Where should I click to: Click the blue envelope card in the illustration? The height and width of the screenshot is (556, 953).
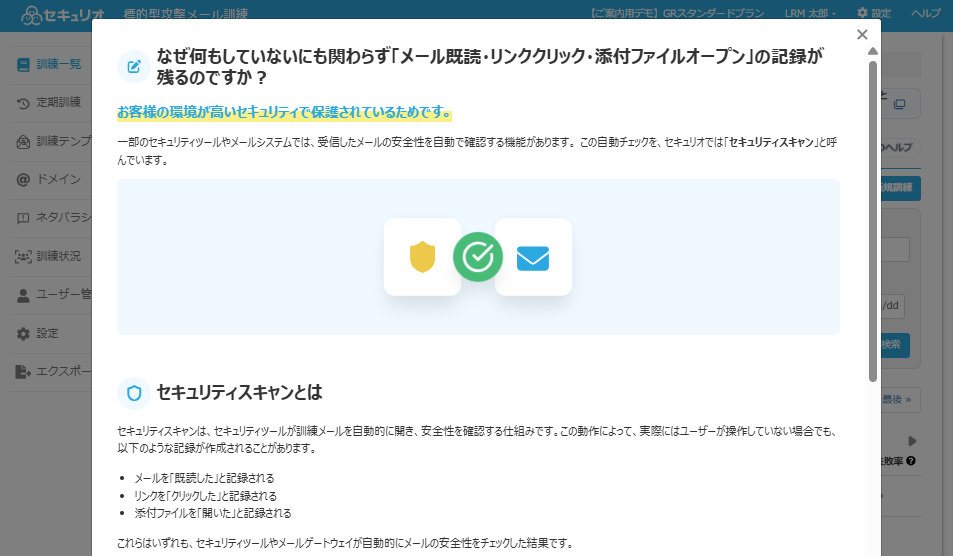tap(533, 258)
